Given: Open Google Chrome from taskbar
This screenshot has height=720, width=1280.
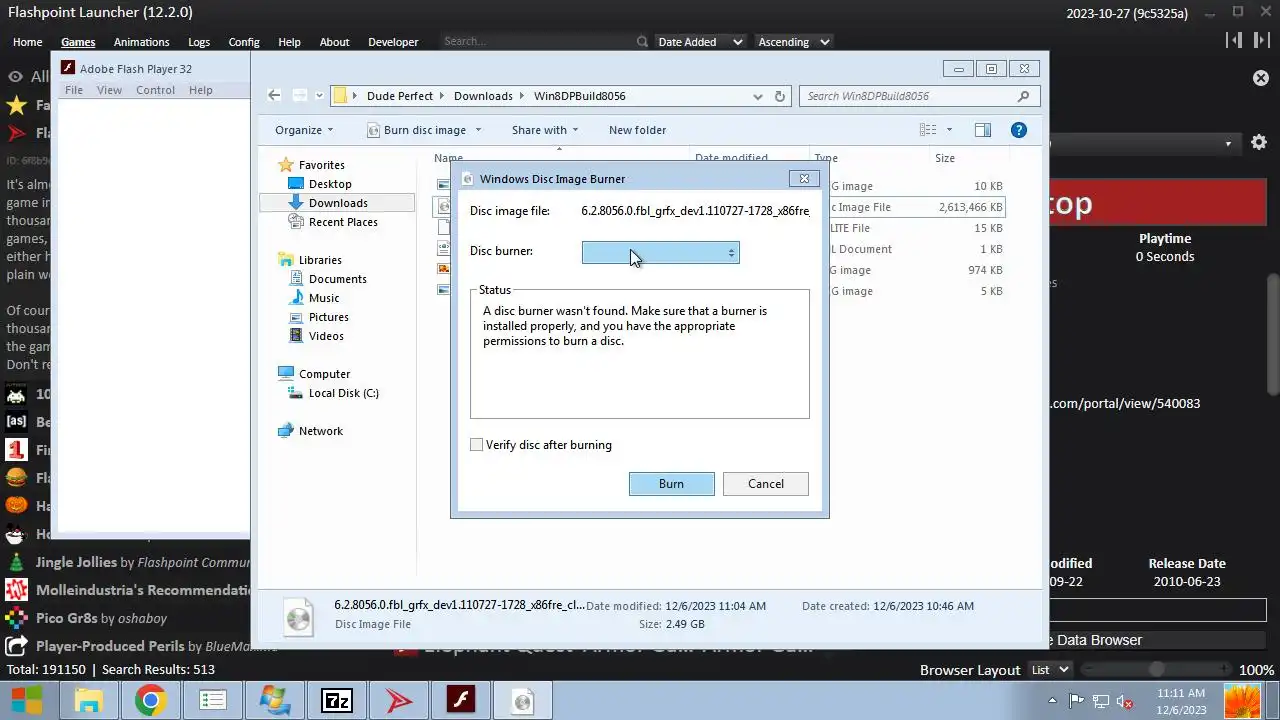Looking at the screenshot, I should (x=151, y=701).
